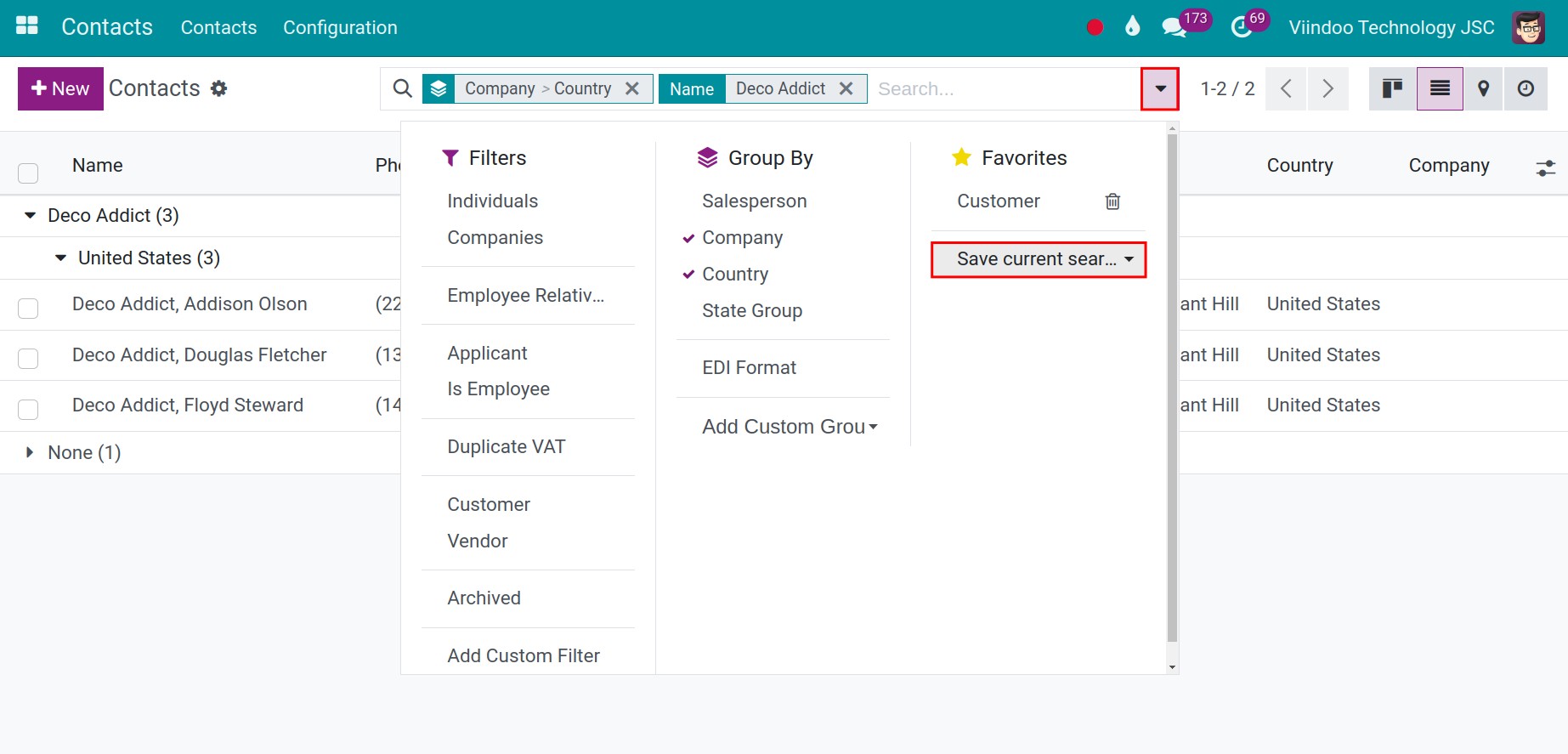Image resolution: width=1568 pixels, height=754 pixels.
Task: Open optional columns adjust icon
Action: 1546,167
